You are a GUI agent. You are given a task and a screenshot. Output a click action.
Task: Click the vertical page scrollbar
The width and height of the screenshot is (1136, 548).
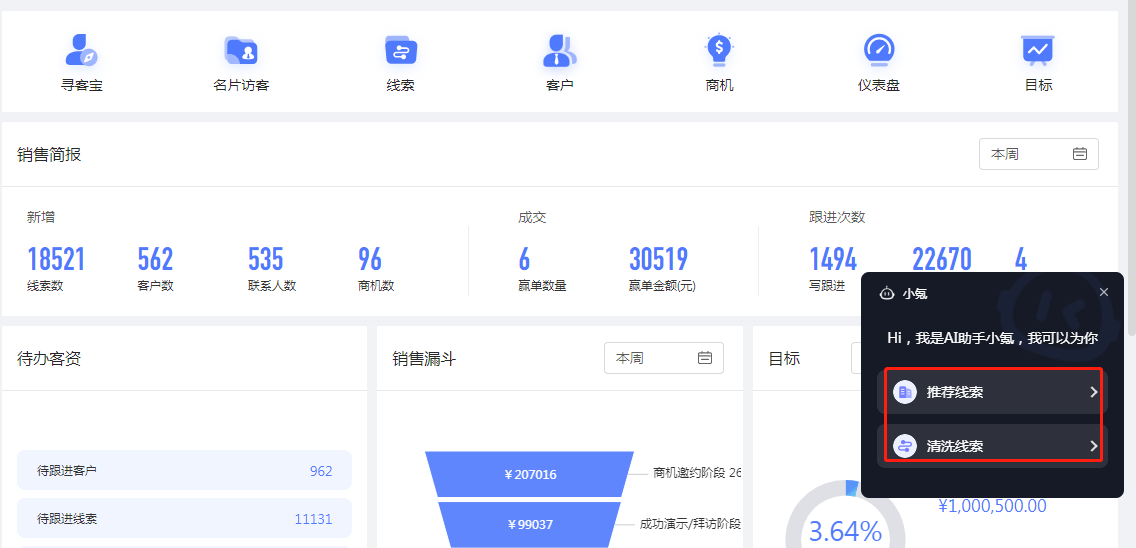pos(1131,167)
